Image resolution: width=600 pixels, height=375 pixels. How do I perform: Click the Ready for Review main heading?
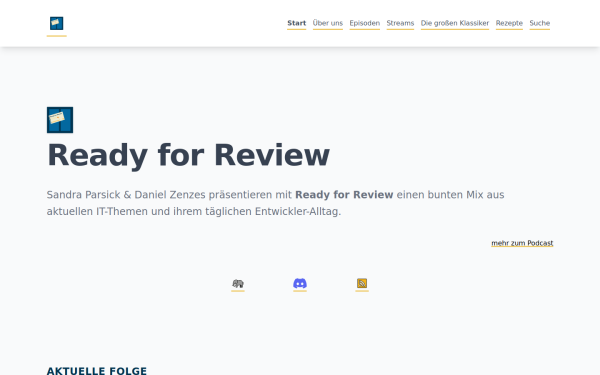click(188, 155)
